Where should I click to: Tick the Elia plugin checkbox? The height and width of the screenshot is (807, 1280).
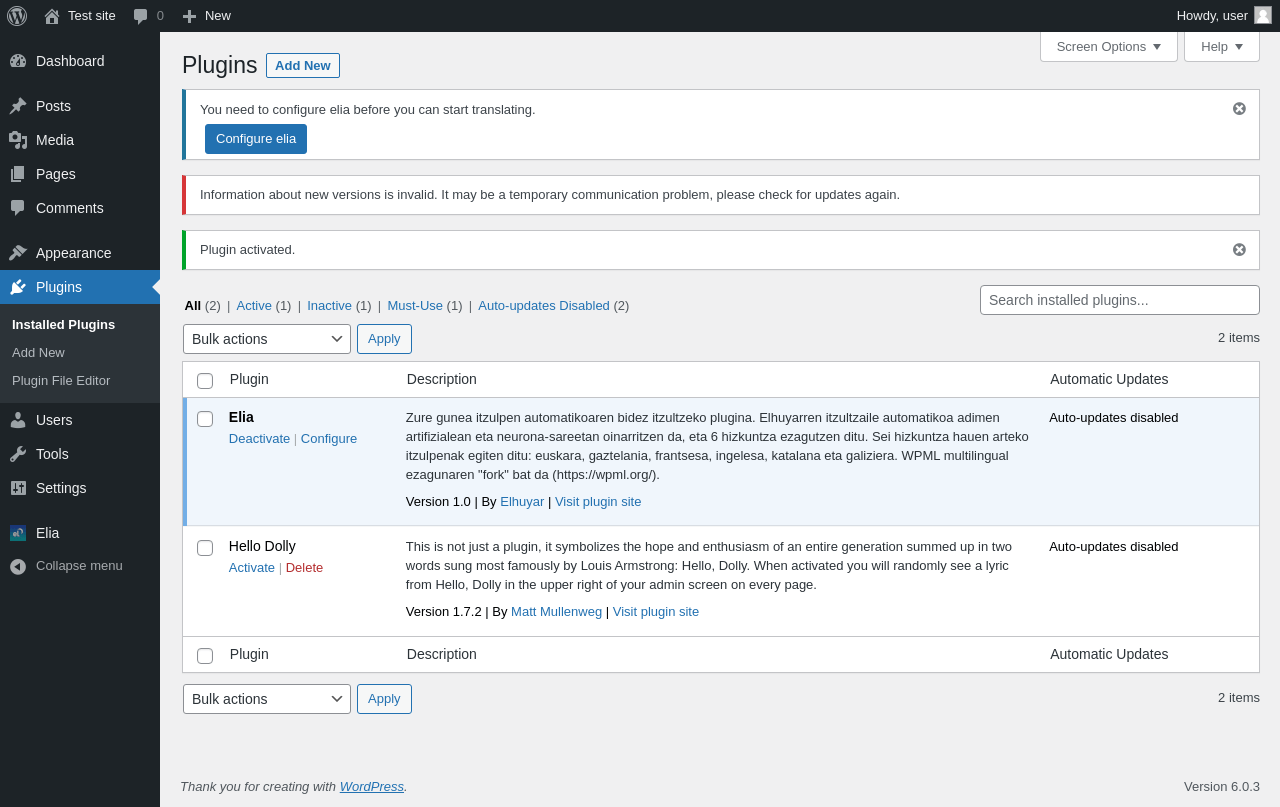click(x=205, y=419)
